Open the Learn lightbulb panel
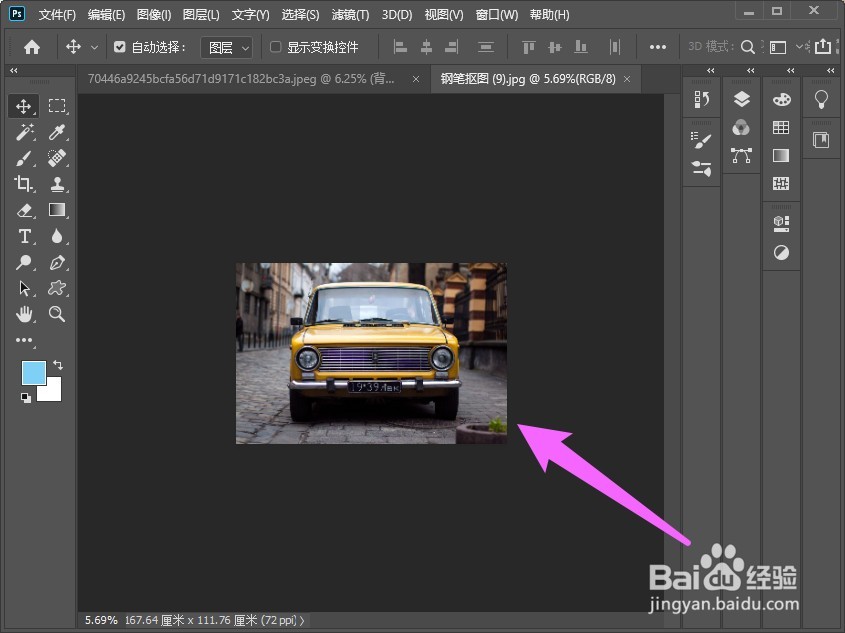Screen dimensions: 845x633 (821, 100)
